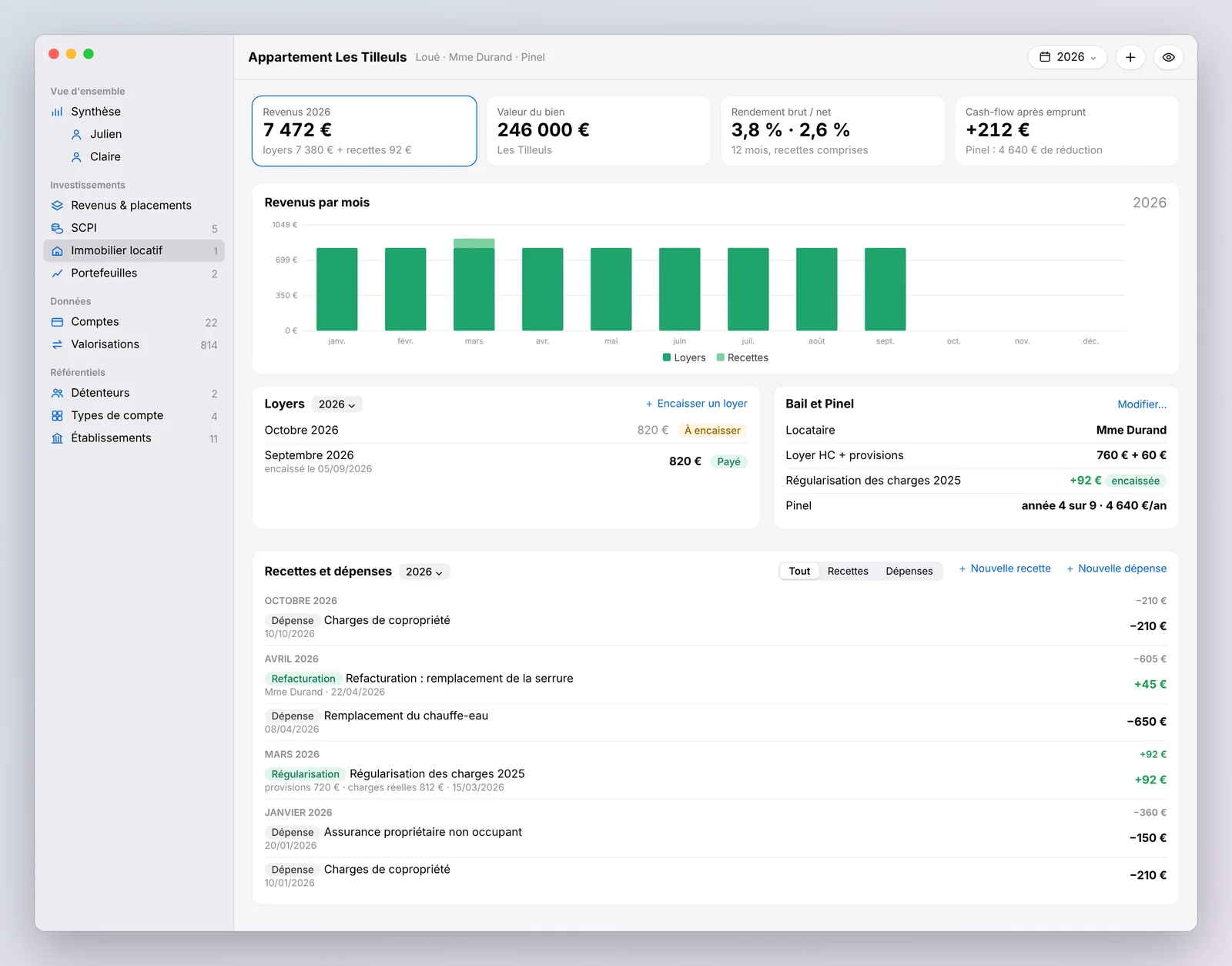Open Remplacement du chauffe-eau expense row
The image size is (1232, 966).
tap(715, 723)
